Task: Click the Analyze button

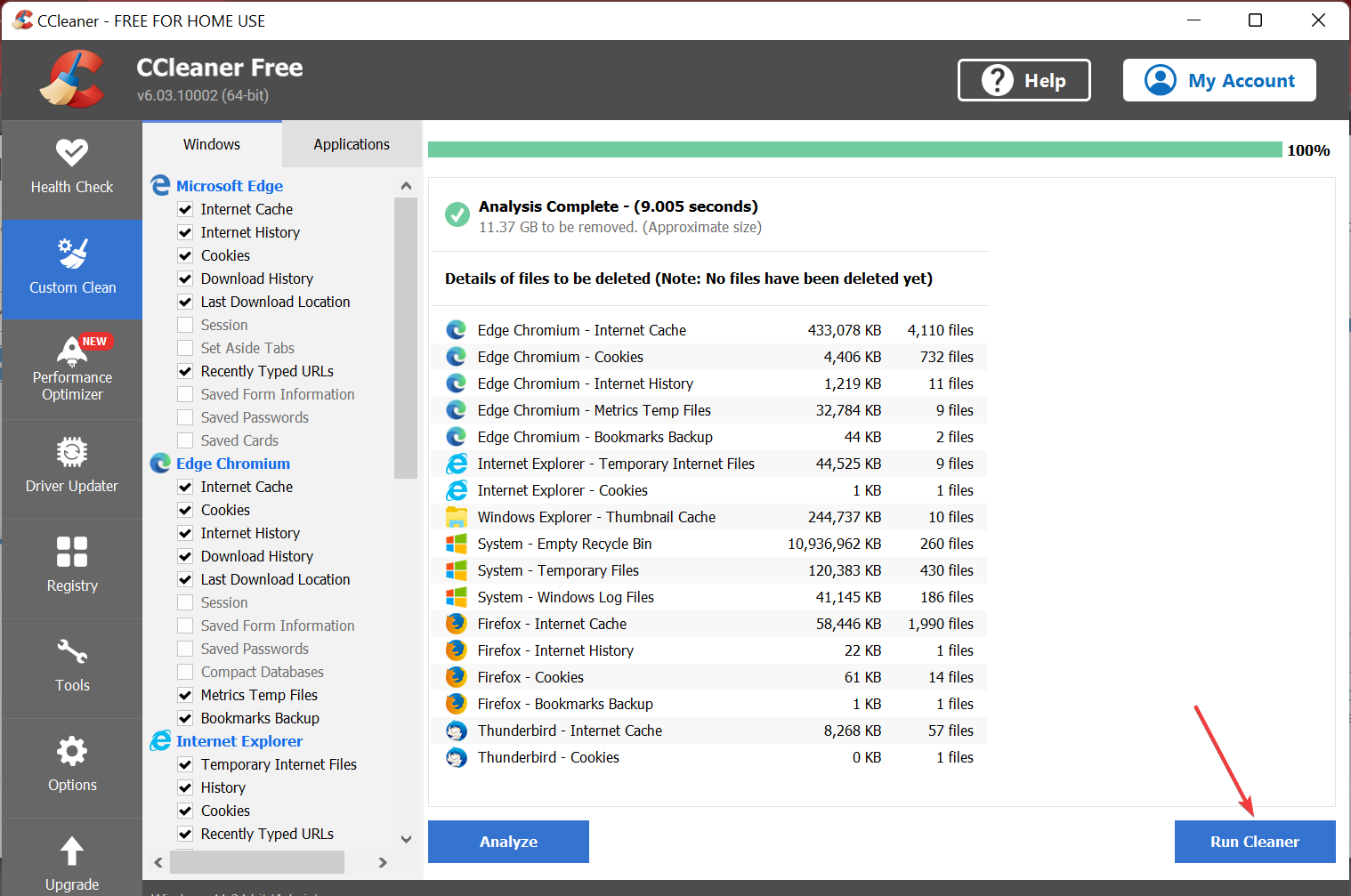Action: click(x=508, y=842)
